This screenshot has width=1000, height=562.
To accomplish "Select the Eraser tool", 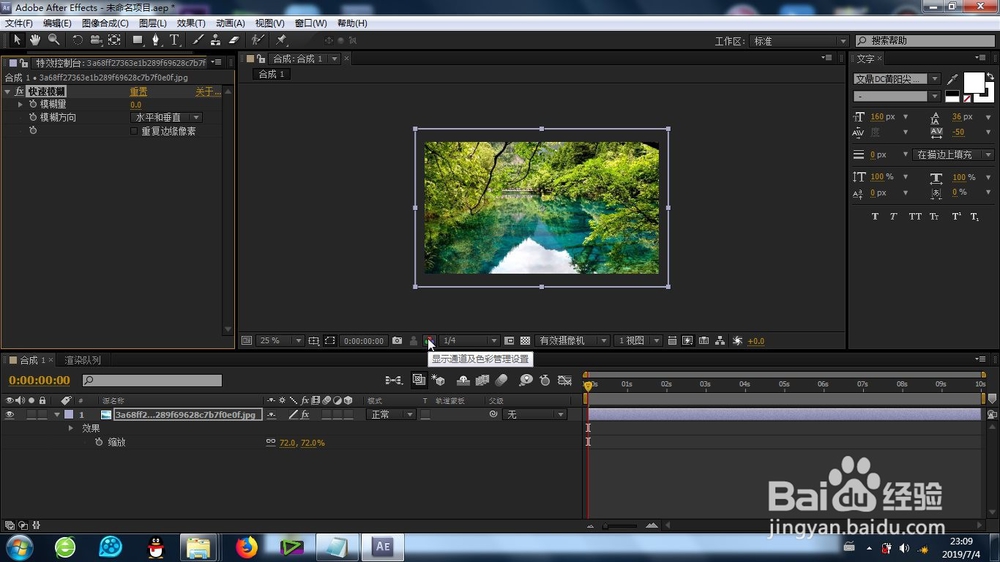I will pos(234,40).
